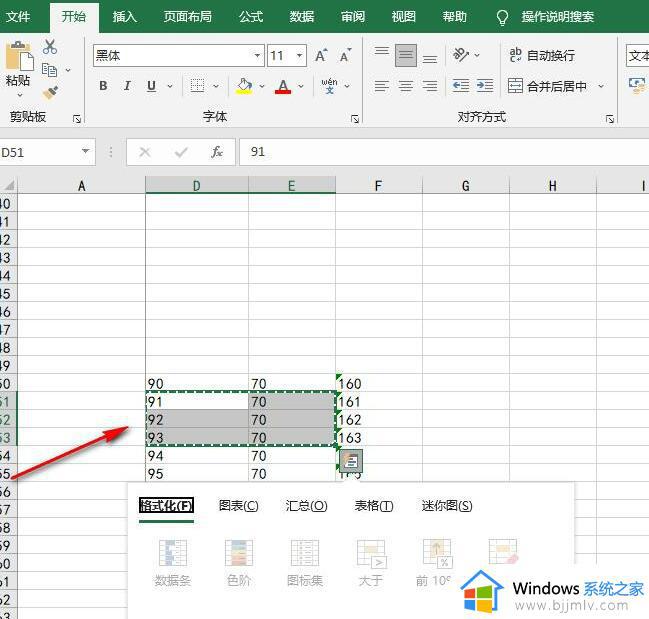Set top vertical alignment
The height and width of the screenshot is (619, 649).
point(382,51)
